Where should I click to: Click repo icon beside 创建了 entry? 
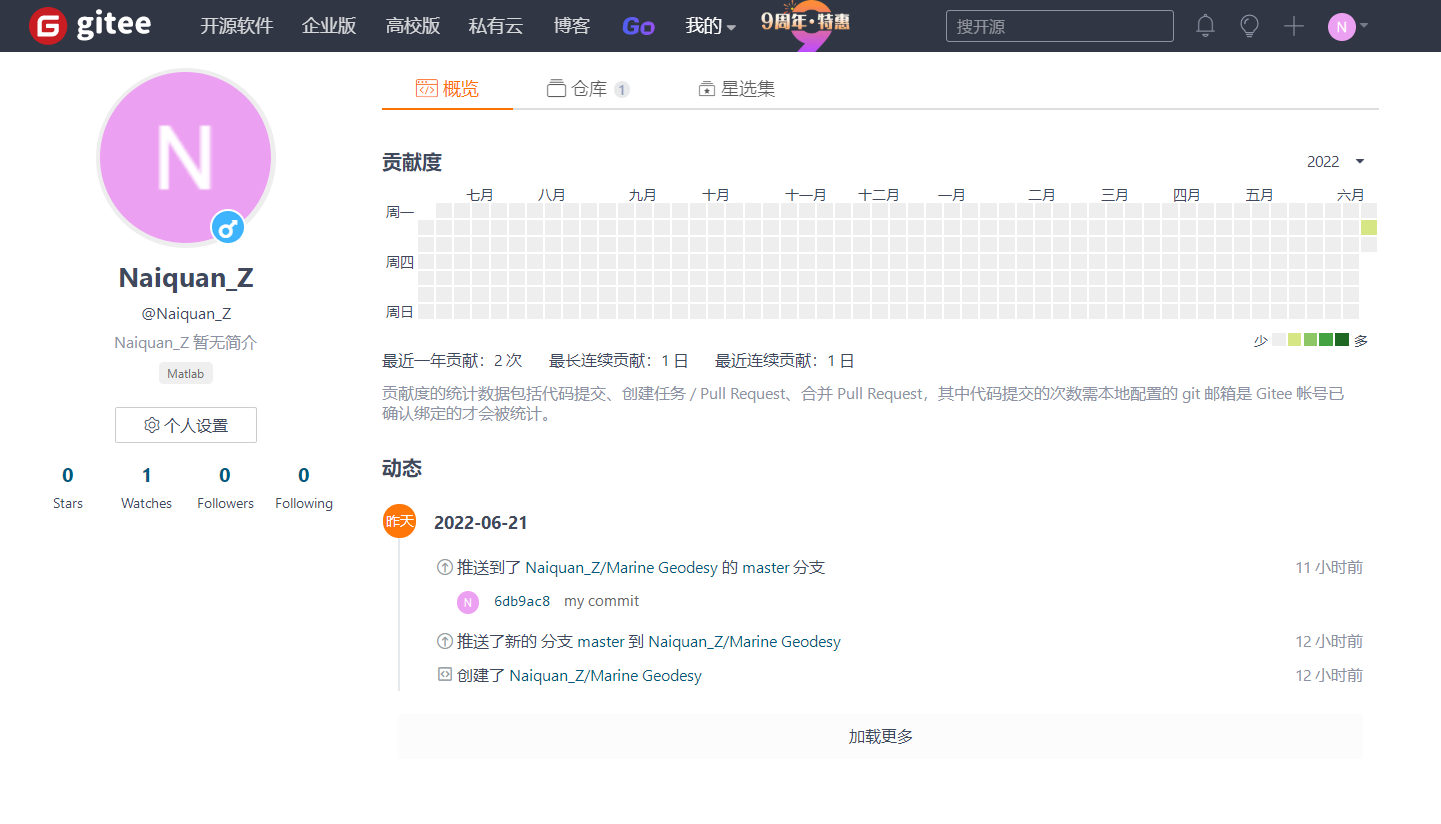click(x=445, y=675)
